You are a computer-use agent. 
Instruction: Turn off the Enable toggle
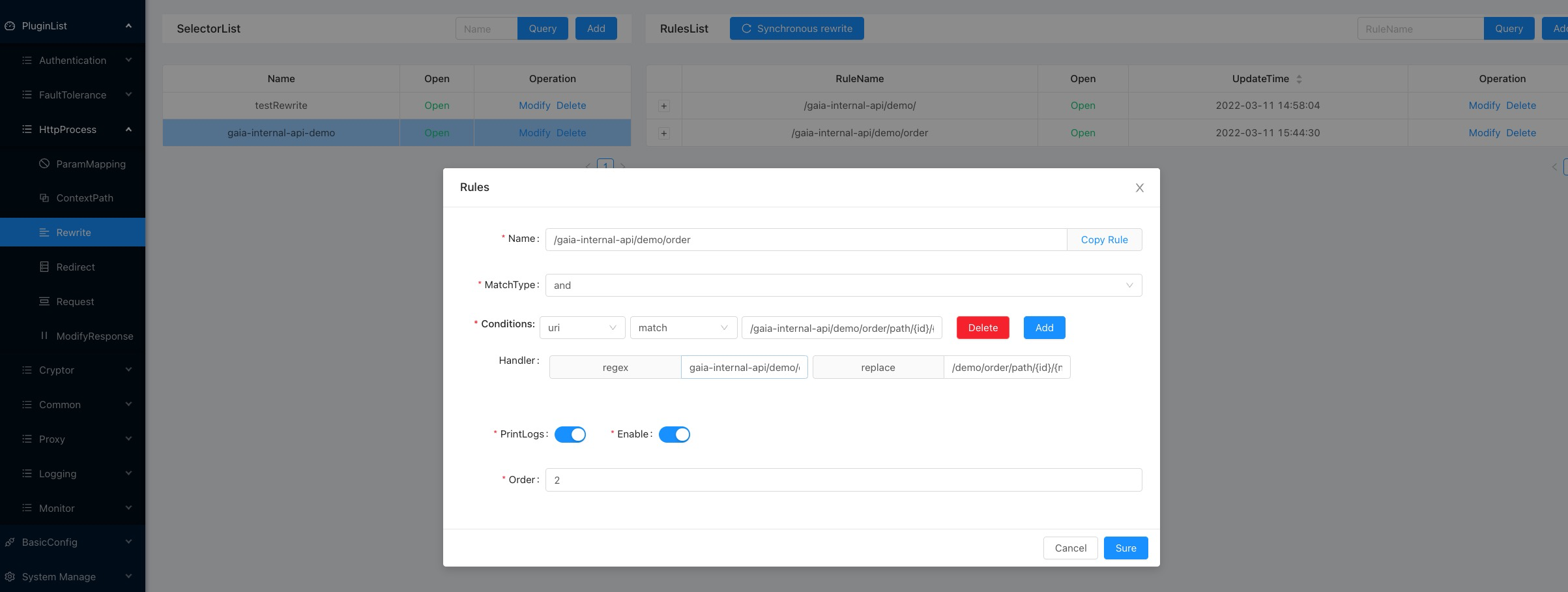pos(675,434)
